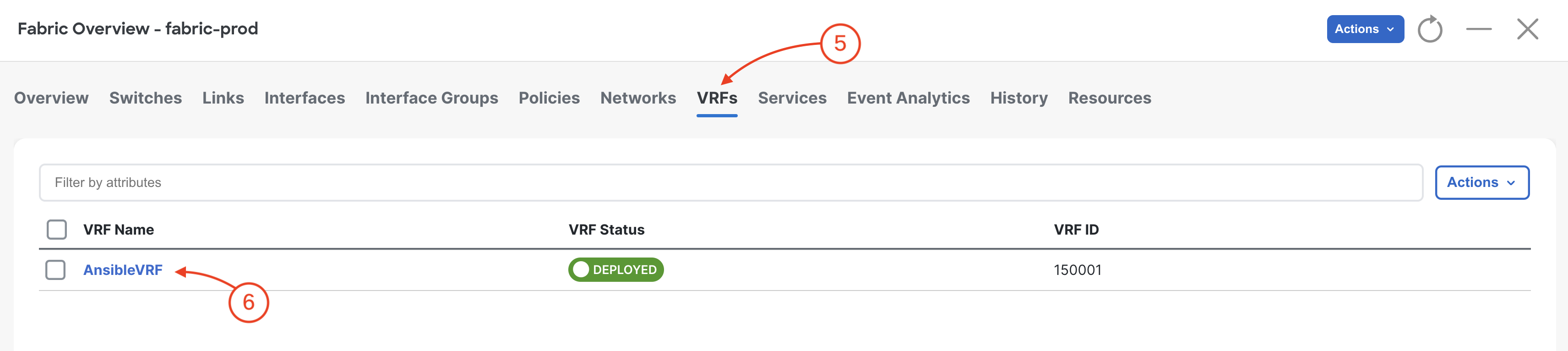Refresh the fabric overview

(x=1430, y=29)
